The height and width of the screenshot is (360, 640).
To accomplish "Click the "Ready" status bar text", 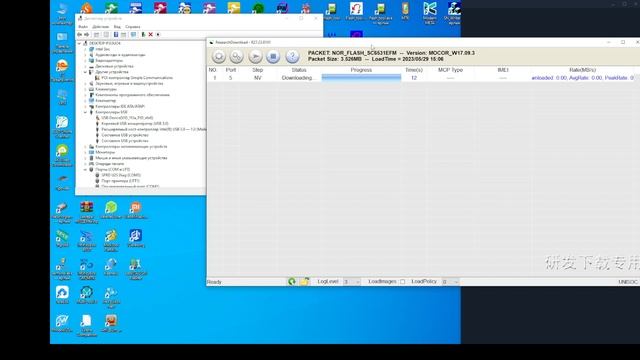I will [214, 282].
